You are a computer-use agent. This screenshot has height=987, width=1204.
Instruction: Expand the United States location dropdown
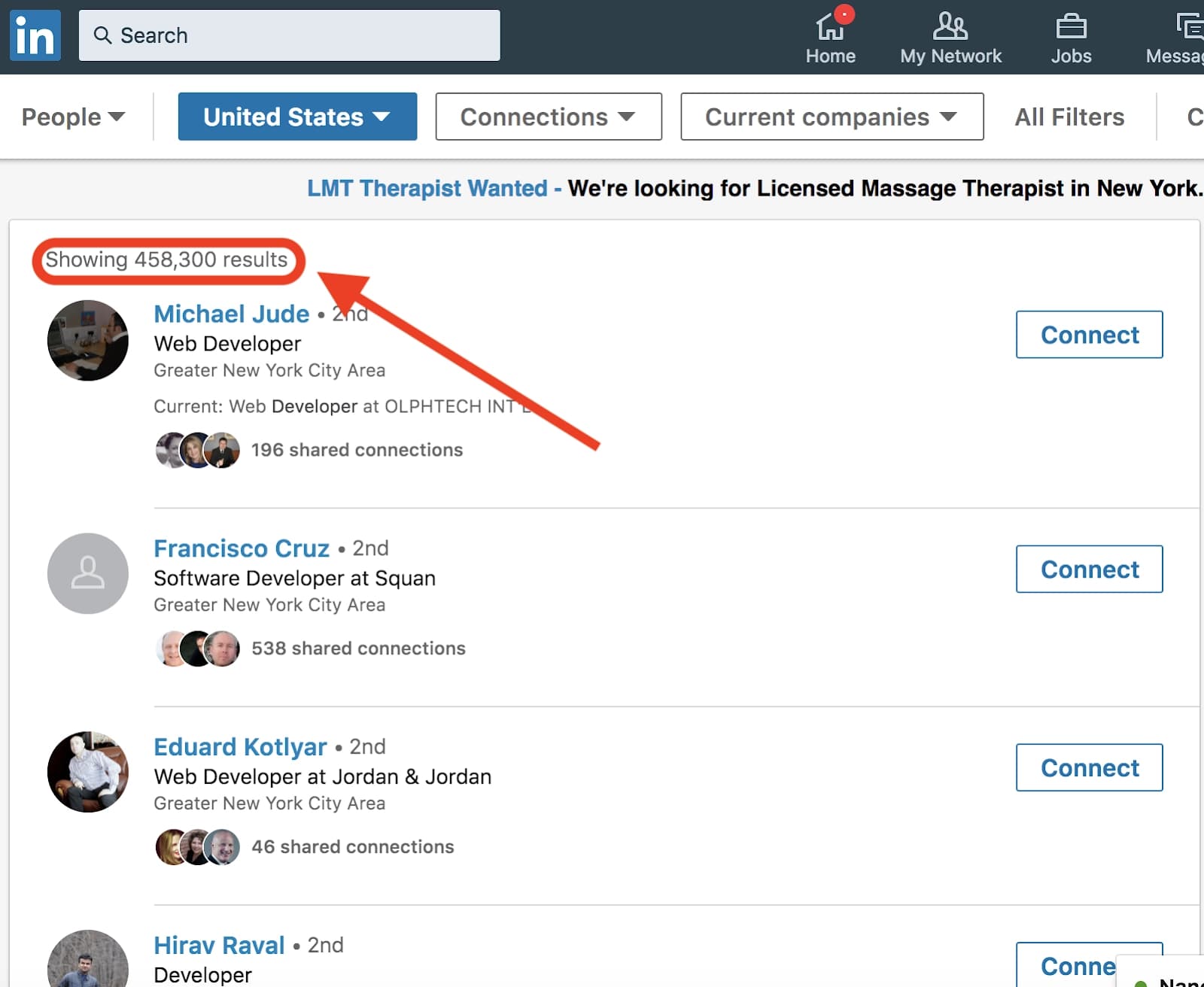[x=296, y=116]
